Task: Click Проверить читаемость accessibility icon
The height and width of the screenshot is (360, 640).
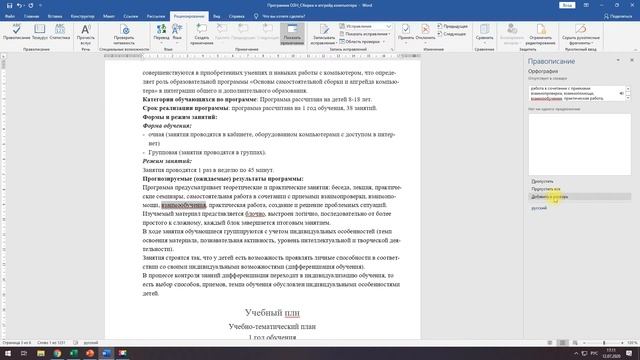Action: (124, 34)
